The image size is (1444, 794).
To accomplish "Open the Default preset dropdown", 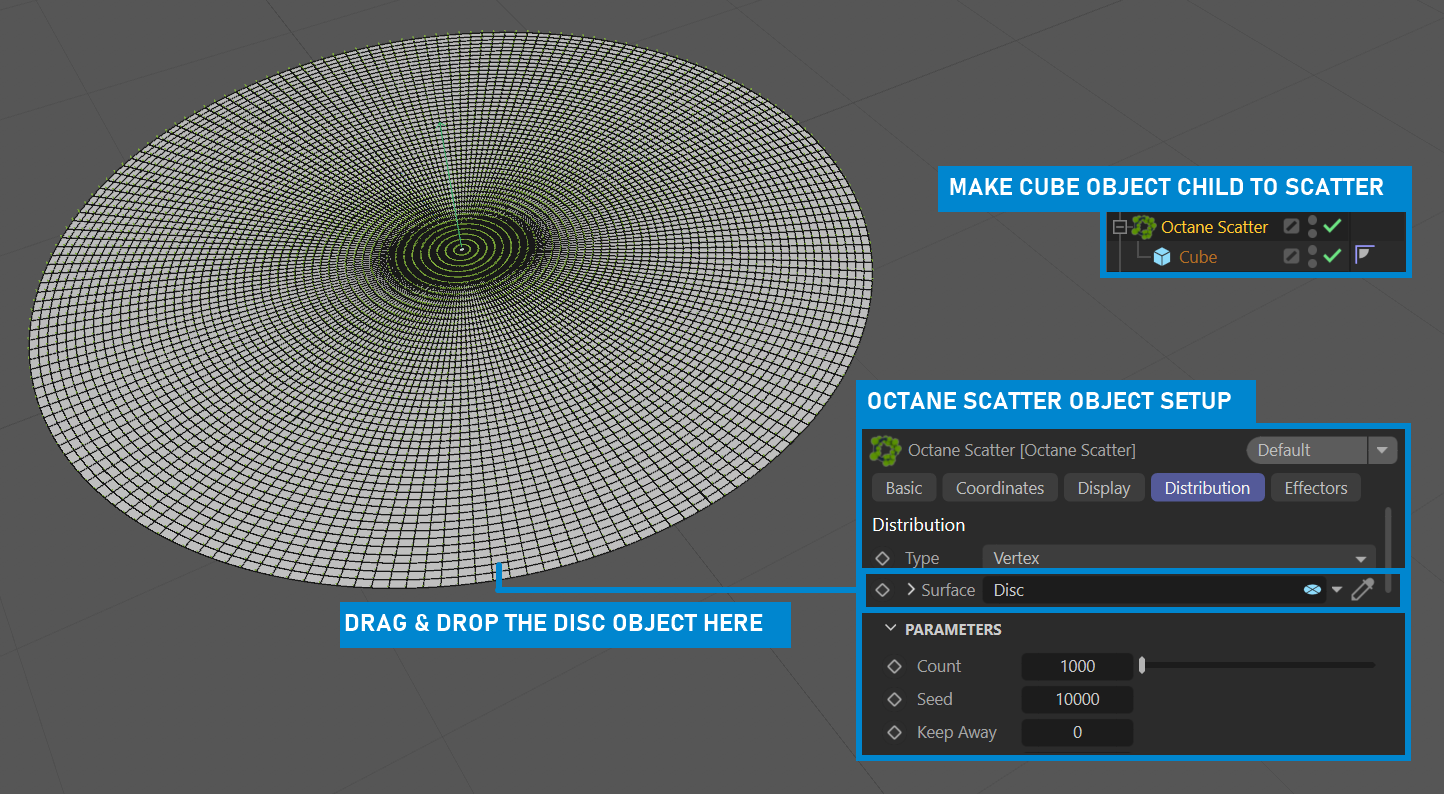I will coord(1381,450).
